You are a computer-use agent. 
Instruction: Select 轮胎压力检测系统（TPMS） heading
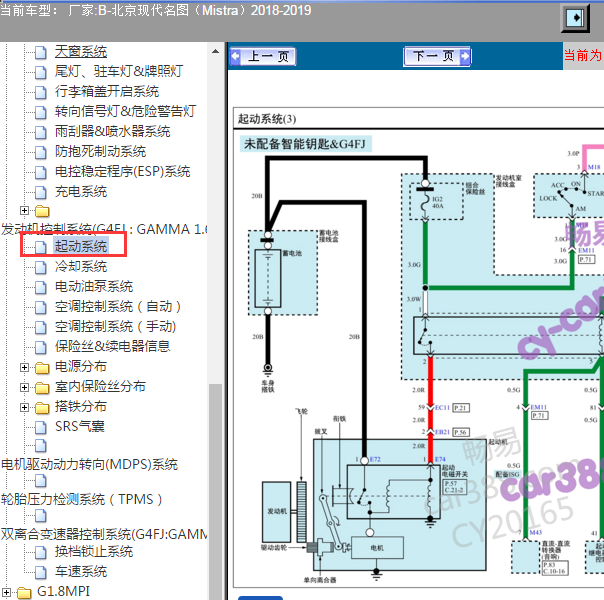(82, 499)
